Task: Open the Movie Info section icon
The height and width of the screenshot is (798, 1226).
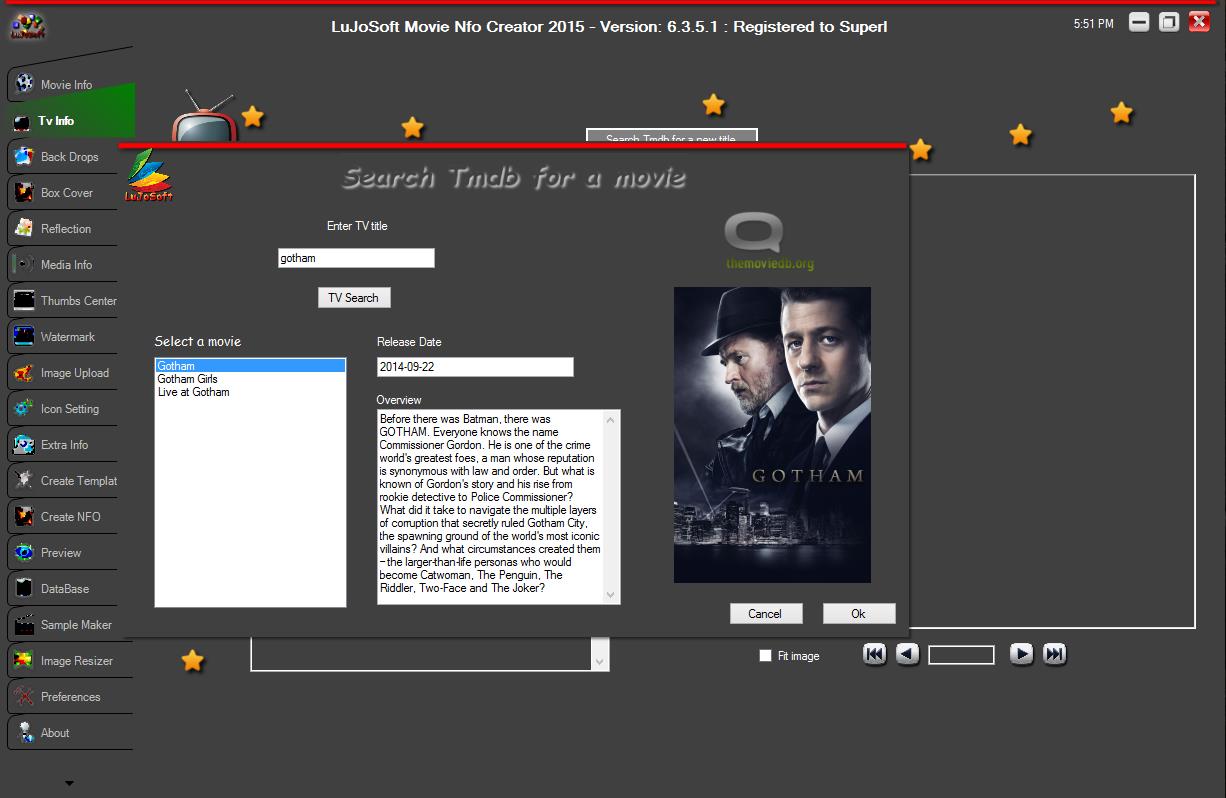Action: pyautogui.click(x=24, y=84)
